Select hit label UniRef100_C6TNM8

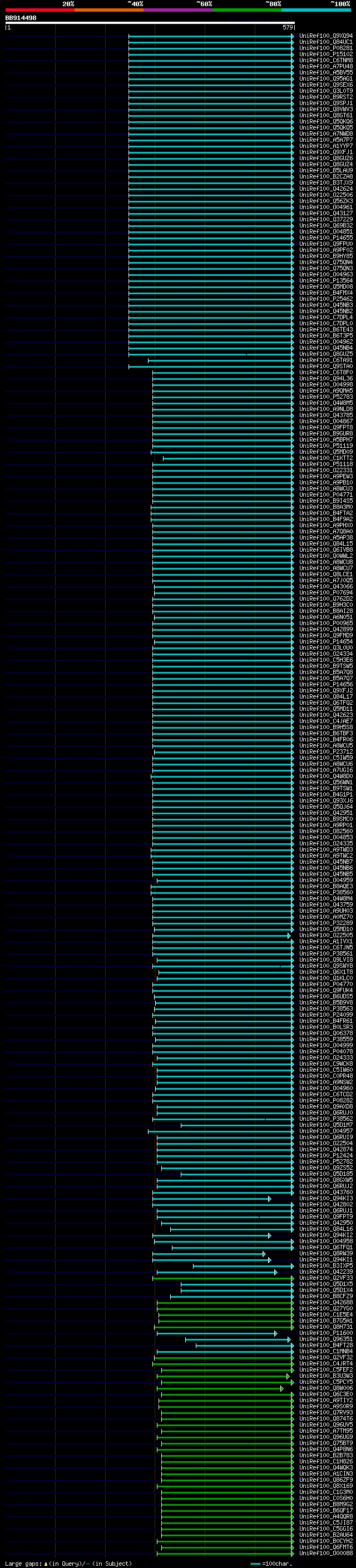click(x=326, y=60)
